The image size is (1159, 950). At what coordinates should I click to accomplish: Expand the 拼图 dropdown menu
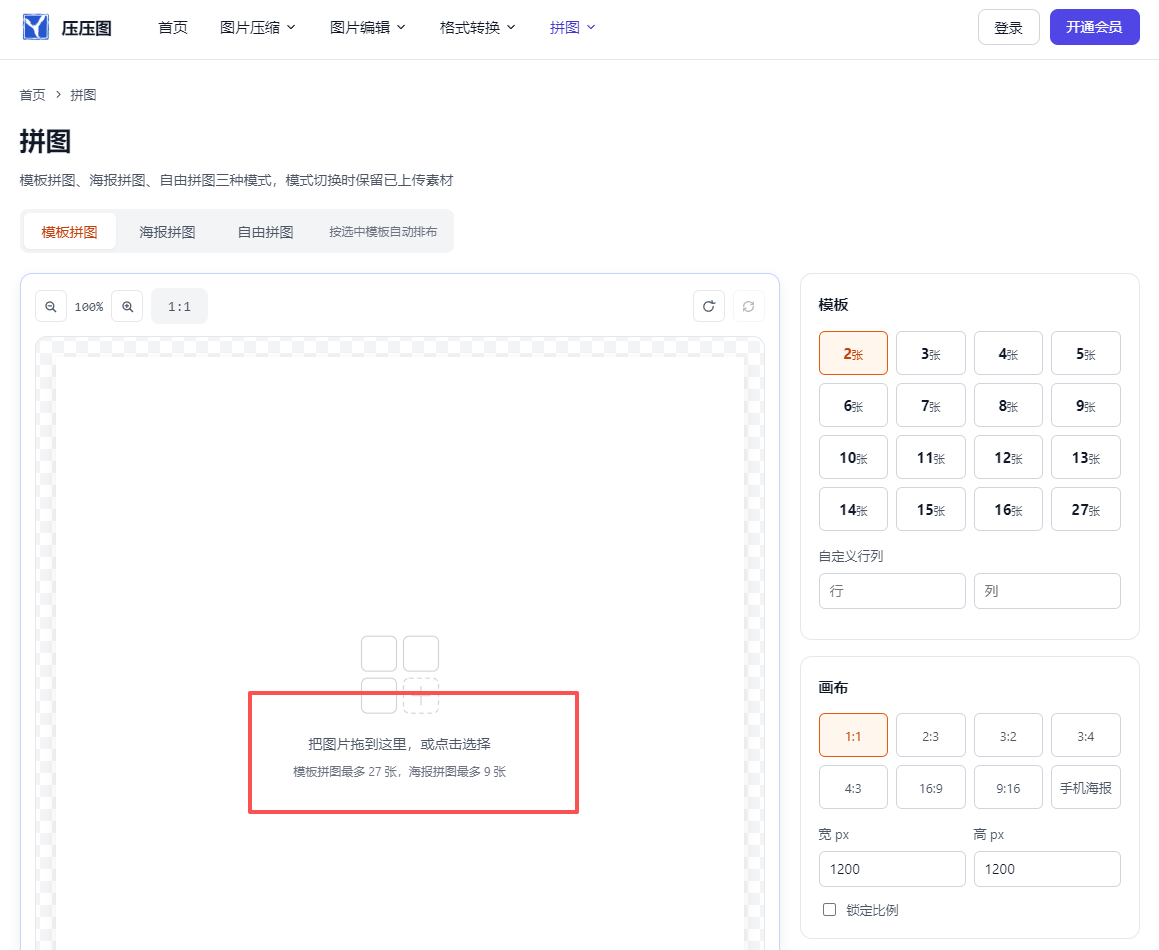coord(572,27)
